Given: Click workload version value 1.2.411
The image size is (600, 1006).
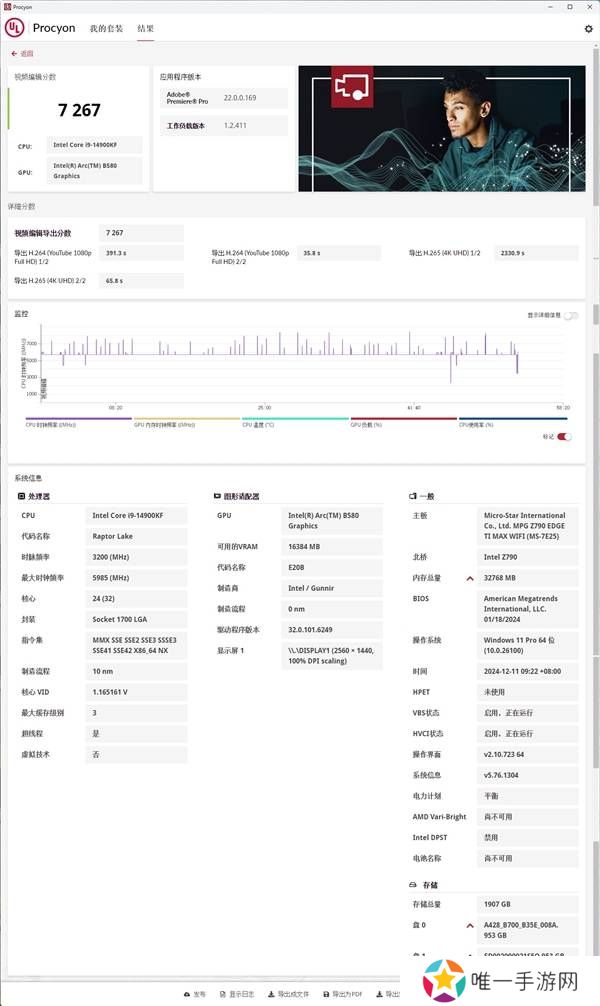Looking at the screenshot, I should (235, 126).
